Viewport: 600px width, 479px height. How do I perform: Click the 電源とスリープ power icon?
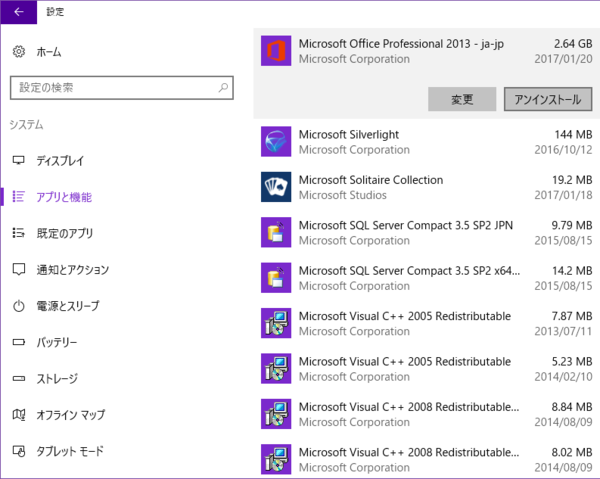pos(19,306)
